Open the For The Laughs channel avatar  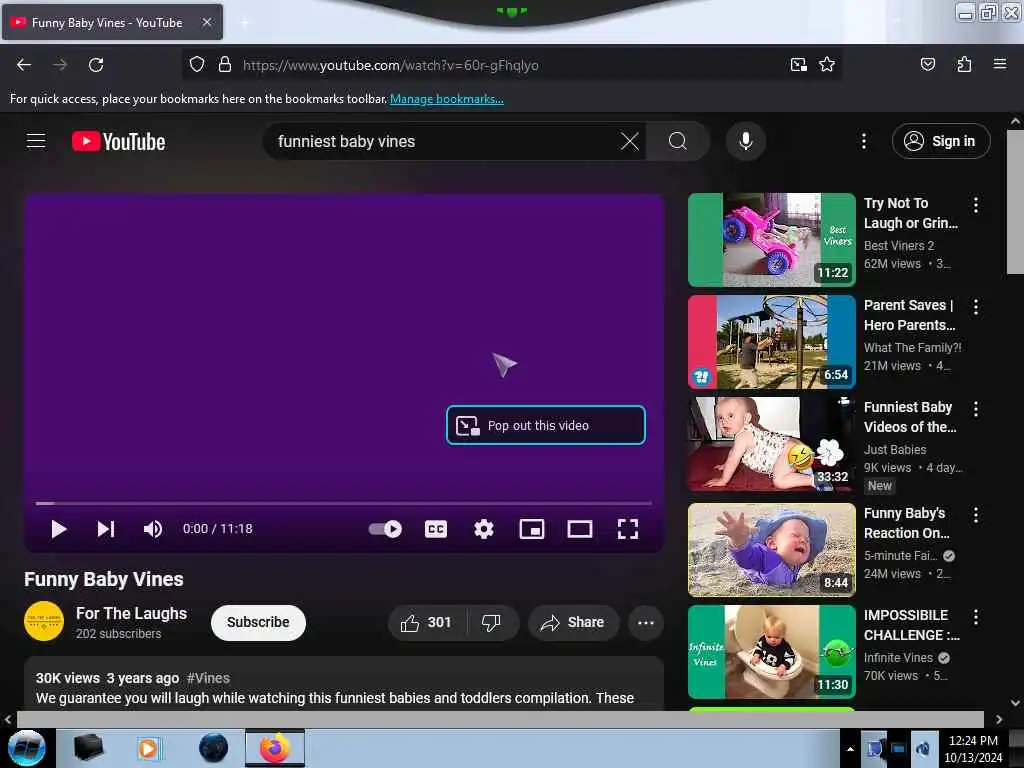tap(44, 621)
